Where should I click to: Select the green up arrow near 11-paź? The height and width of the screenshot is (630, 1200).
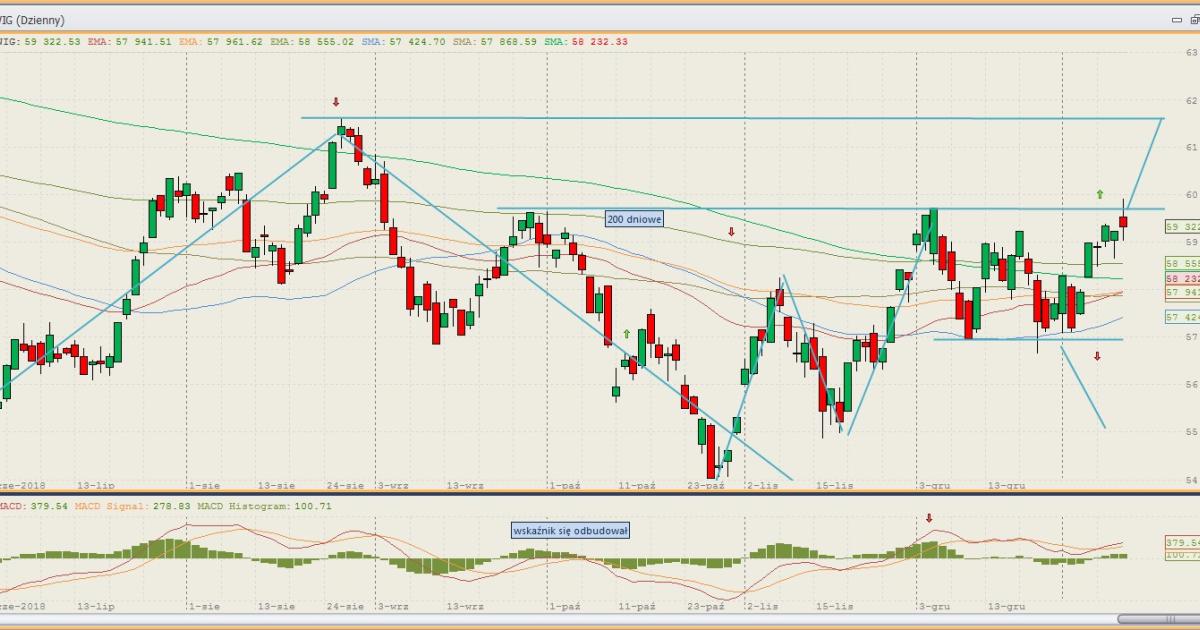[x=627, y=333]
